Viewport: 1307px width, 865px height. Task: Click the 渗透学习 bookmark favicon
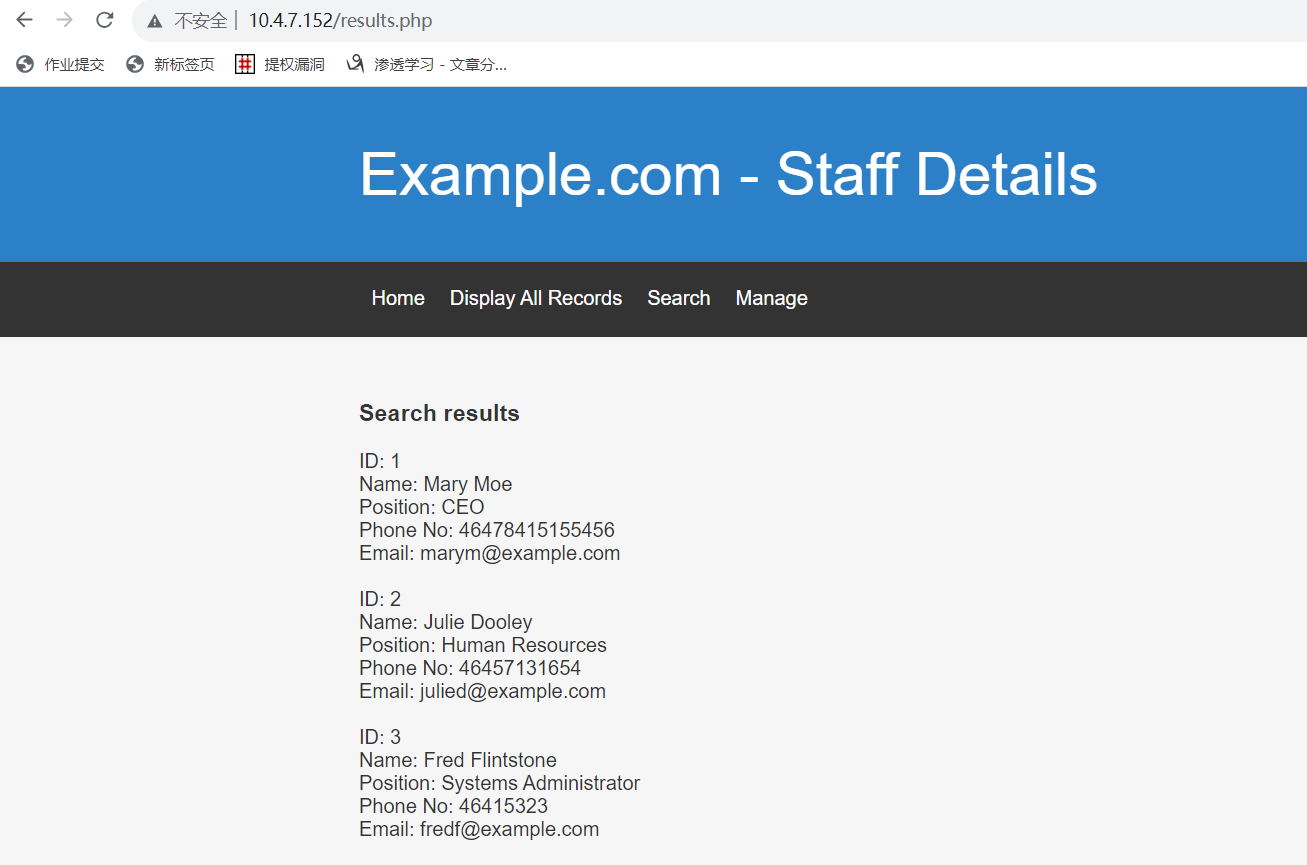click(x=355, y=64)
